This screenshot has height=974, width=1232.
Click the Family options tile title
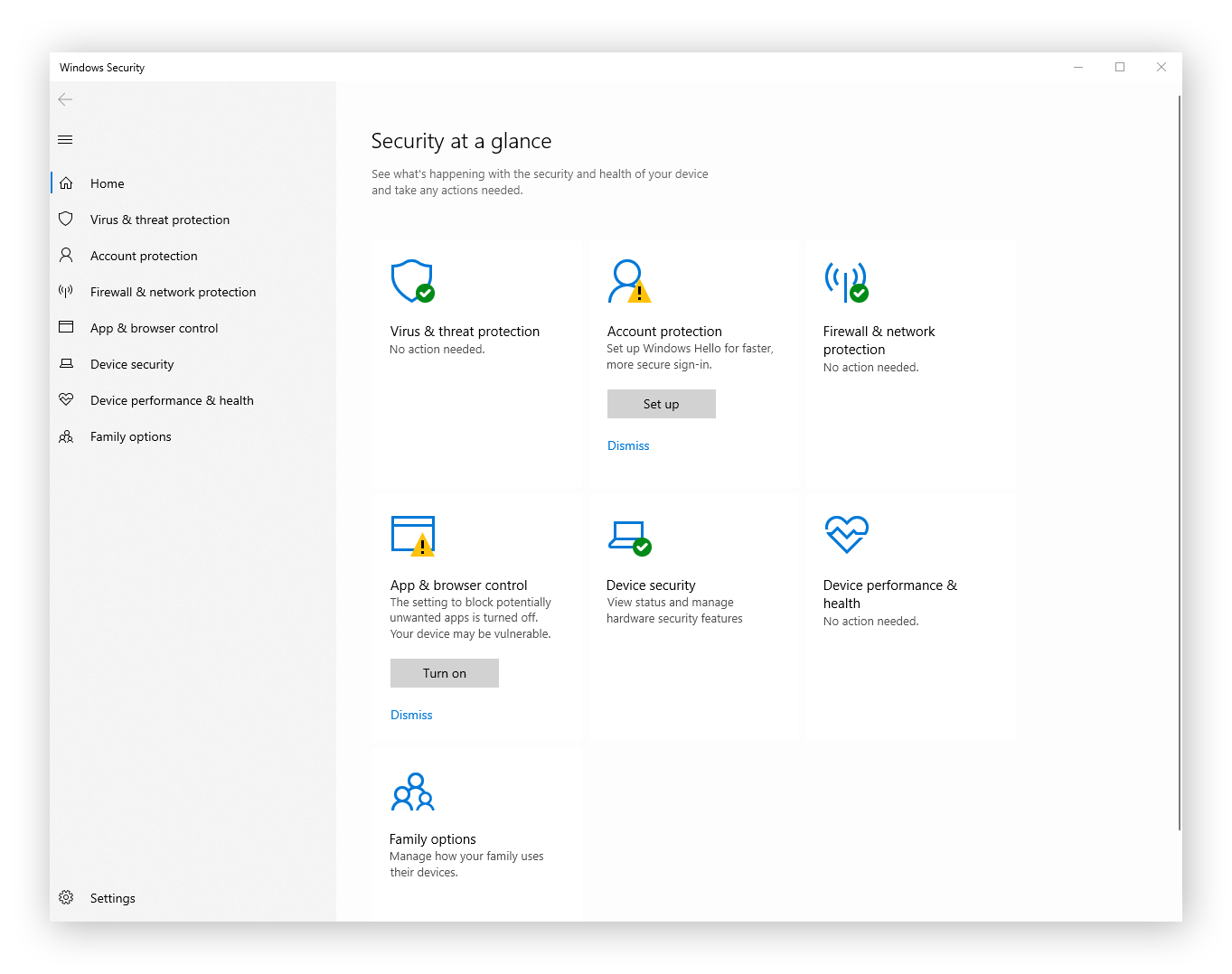click(432, 839)
